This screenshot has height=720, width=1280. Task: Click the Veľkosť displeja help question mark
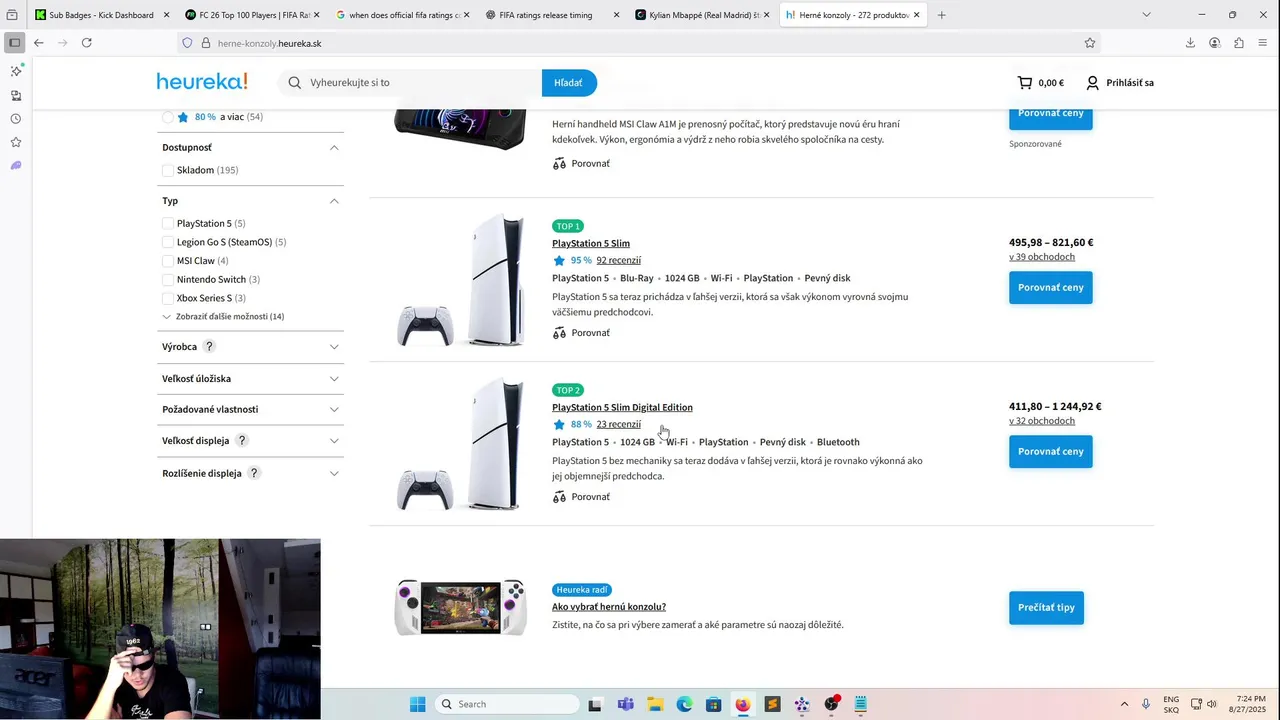[x=242, y=440]
